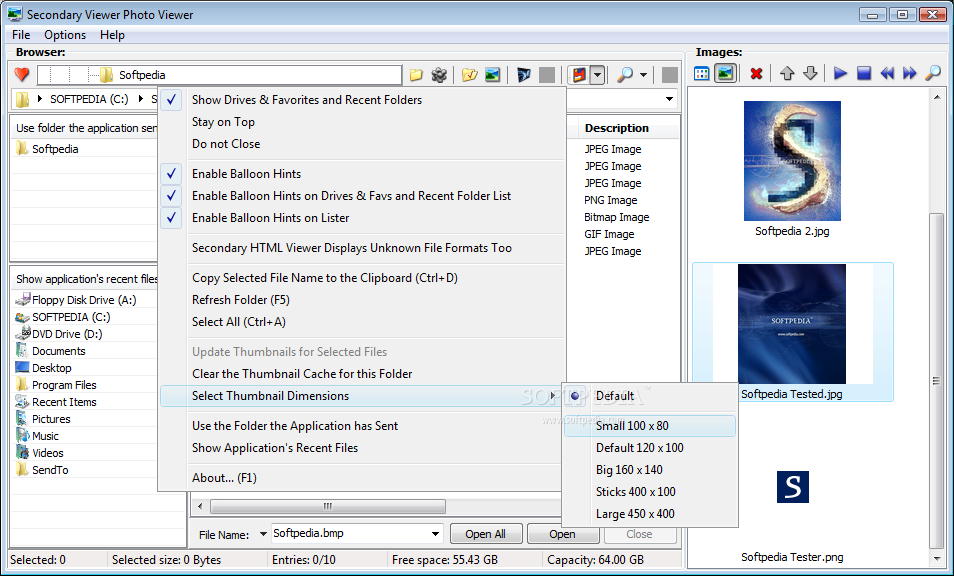The width and height of the screenshot is (954, 576).
Task: Open the File menu
Action: pyautogui.click(x=21, y=35)
